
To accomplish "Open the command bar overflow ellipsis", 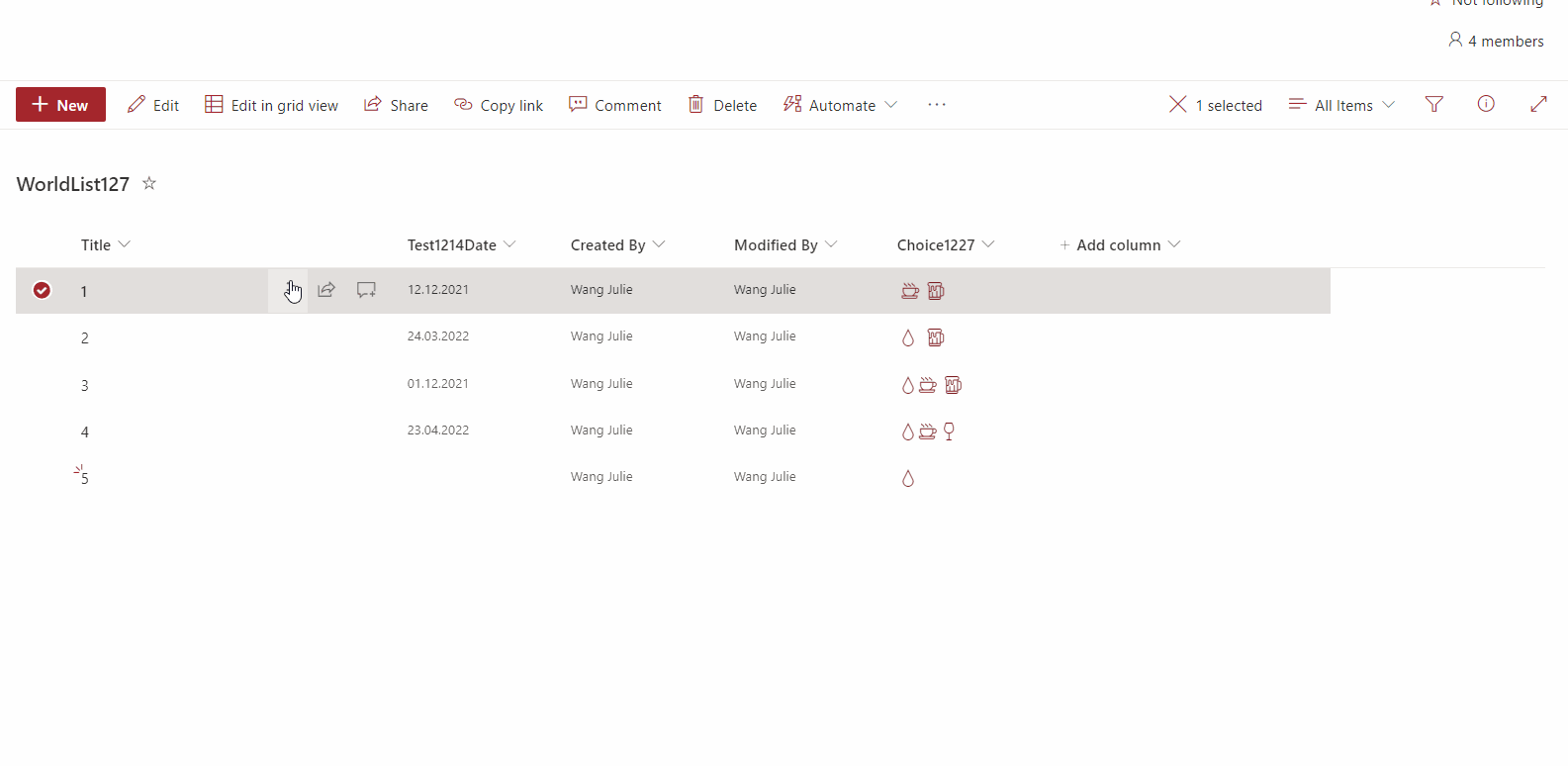I will (937, 105).
